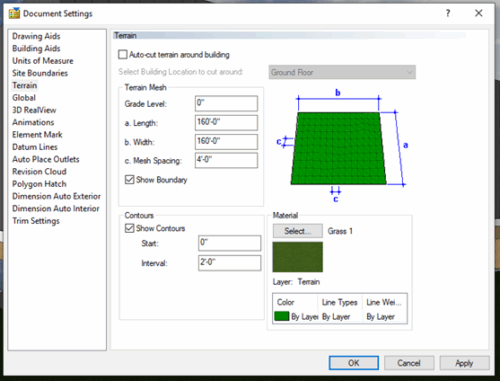Click the 'Layer: Terrain' label

(296, 282)
